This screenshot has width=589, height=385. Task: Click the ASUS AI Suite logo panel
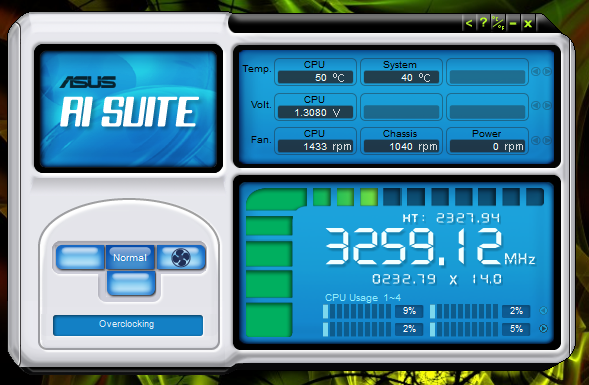128,109
